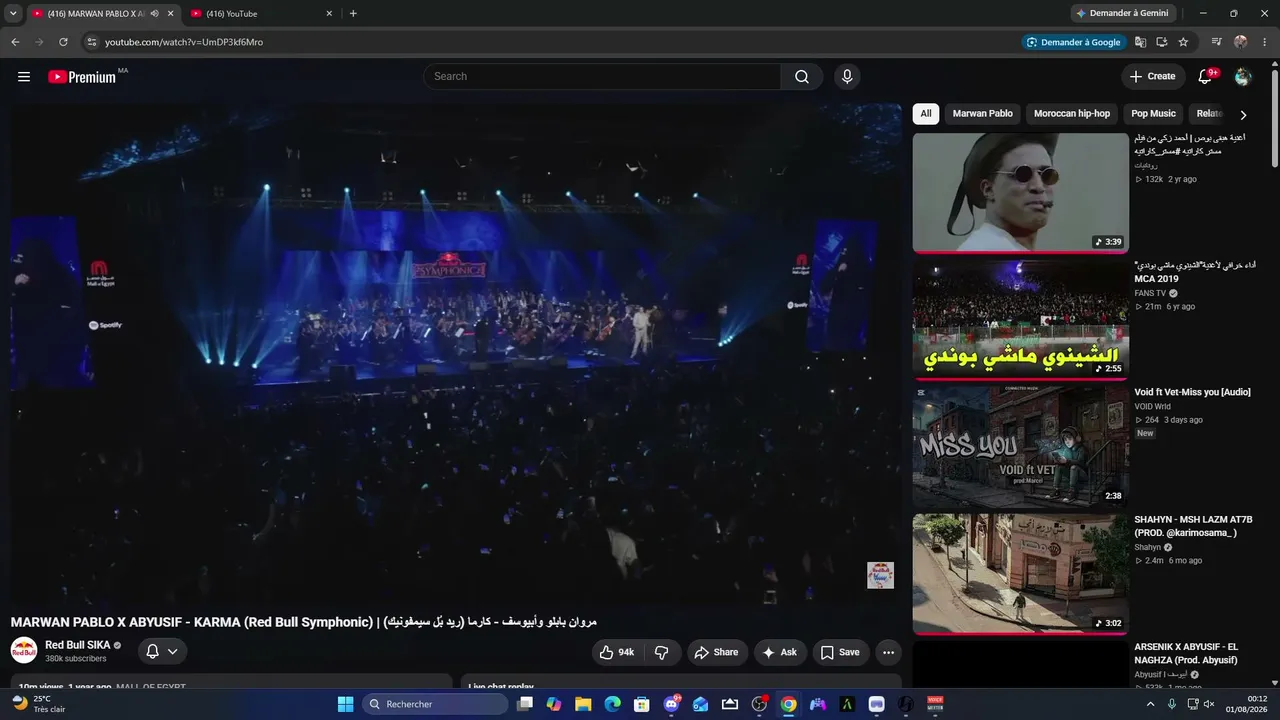Open Red Bull SIKA channel avatar
The height and width of the screenshot is (720, 1280).
pyautogui.click(x=24, y=651)
